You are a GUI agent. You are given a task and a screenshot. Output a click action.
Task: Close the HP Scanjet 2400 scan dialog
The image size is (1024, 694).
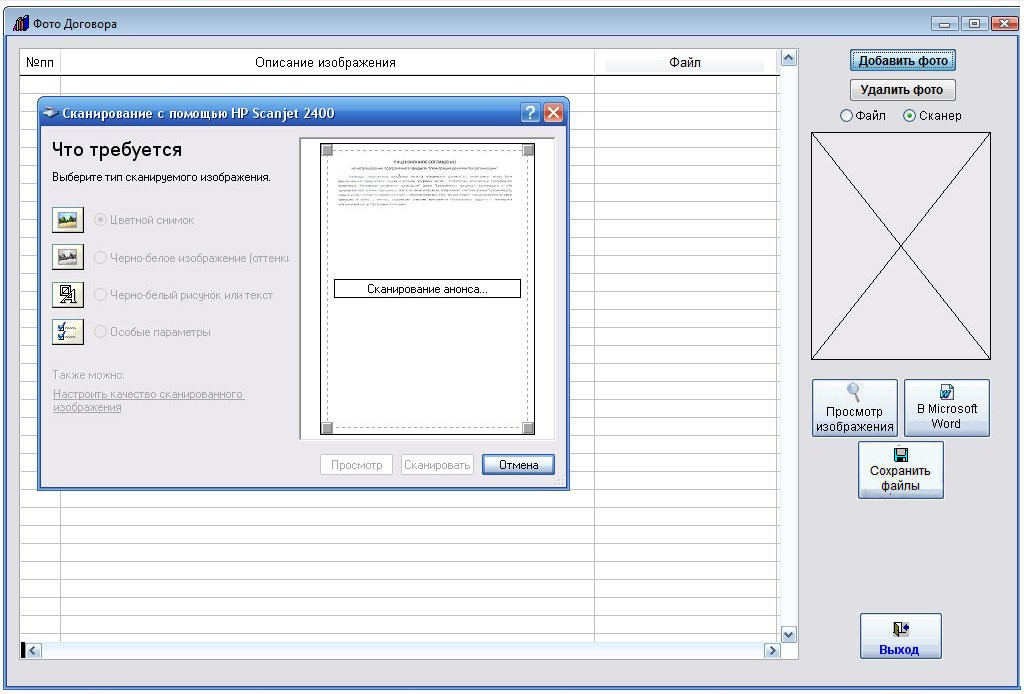point(553,113)
